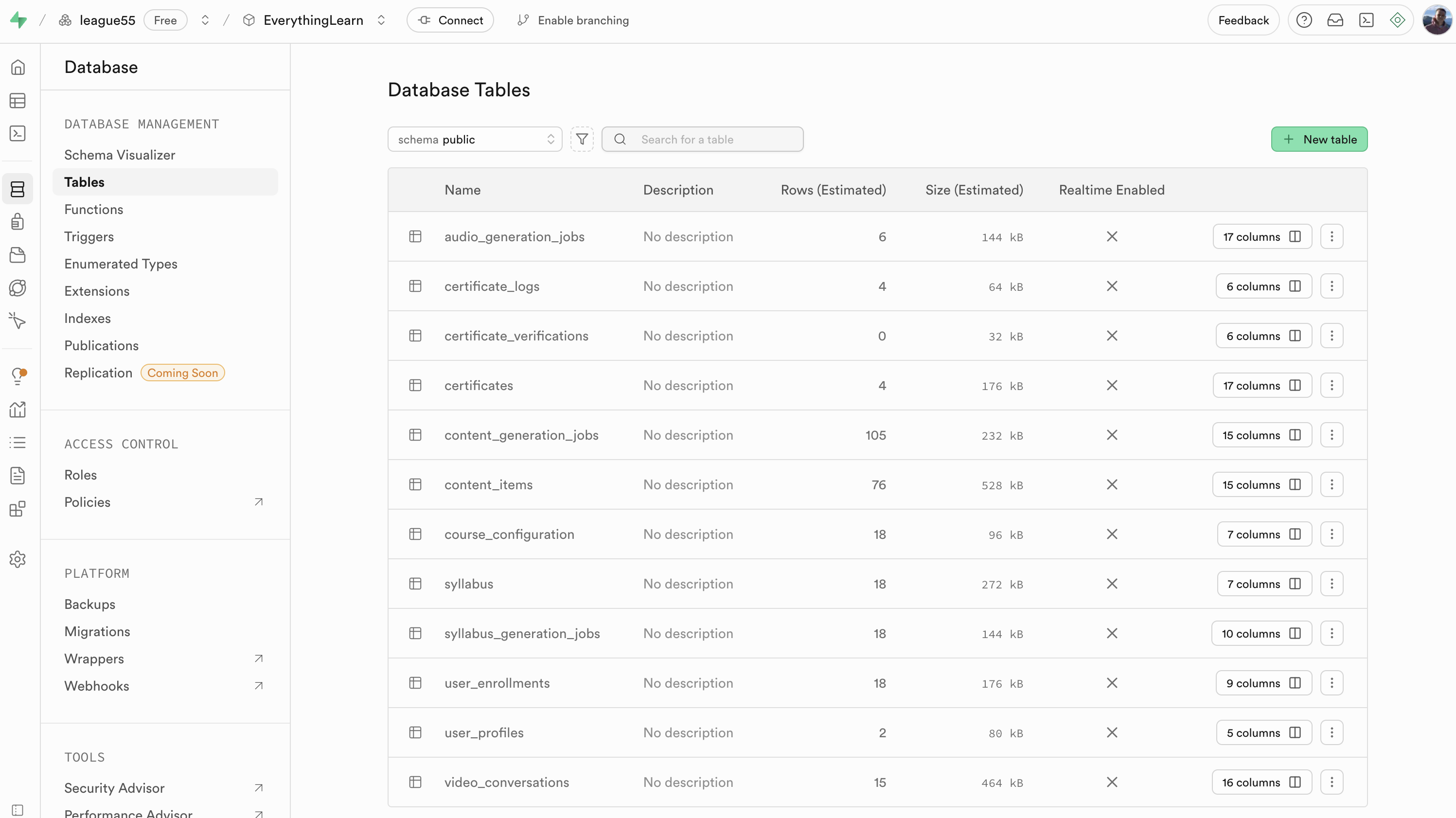The image size is (1456, 818).
Task: Expand the league55 organization switcher
Action: (205, 20)
